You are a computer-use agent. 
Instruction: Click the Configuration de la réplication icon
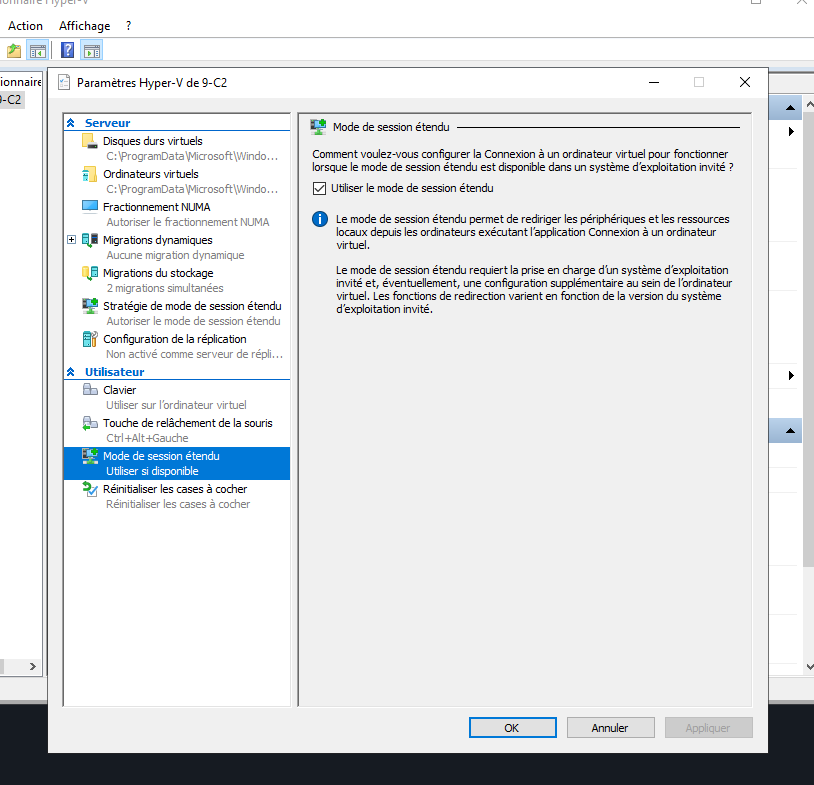click(90, 339)
